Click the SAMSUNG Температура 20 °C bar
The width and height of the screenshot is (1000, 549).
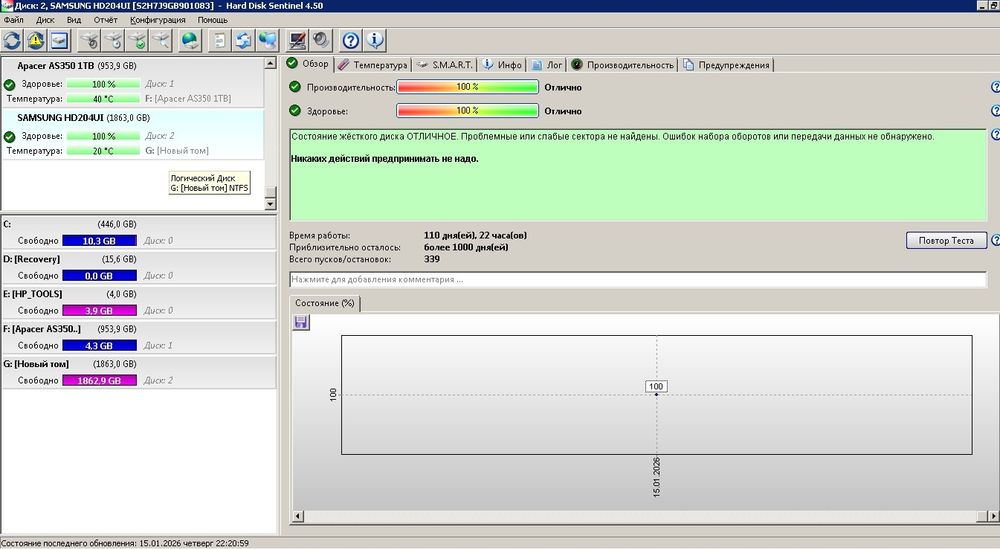(x=103, y=151)
